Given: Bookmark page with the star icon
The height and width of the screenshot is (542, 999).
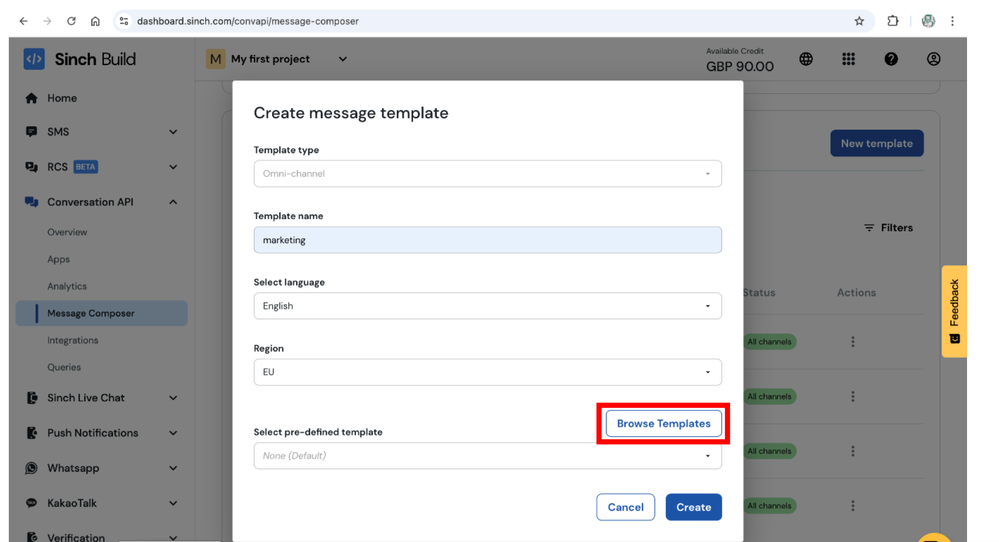Looking at the screenshot, I should (859, 21).
